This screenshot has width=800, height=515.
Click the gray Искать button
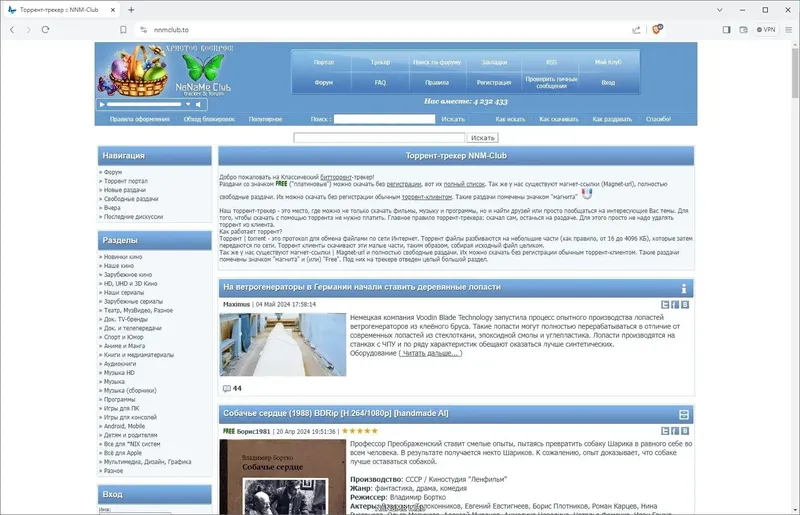483,138
